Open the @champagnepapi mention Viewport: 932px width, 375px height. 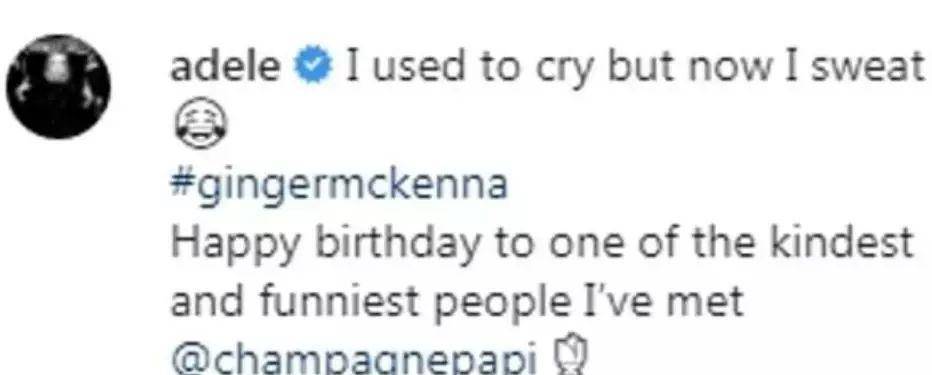tap(354, 360)
